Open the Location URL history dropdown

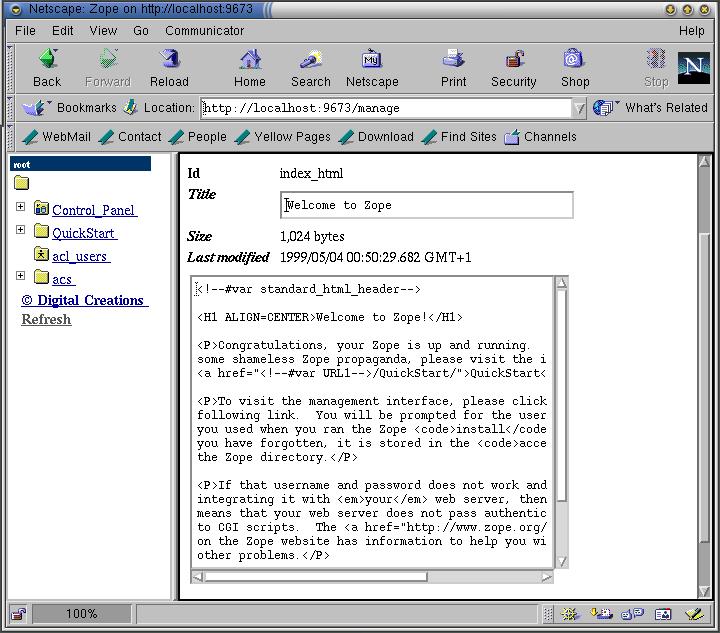579,108
